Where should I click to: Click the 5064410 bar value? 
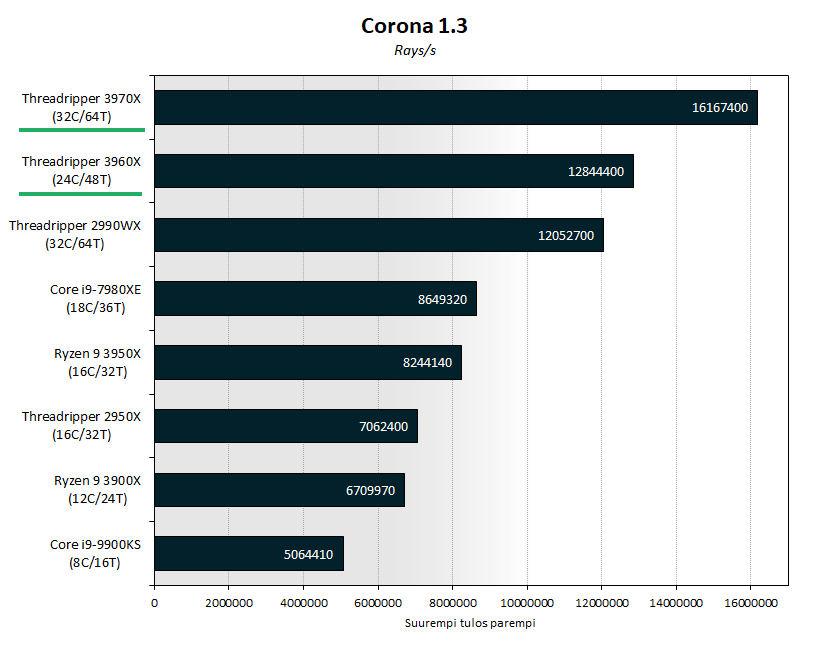tap(308, 554)
